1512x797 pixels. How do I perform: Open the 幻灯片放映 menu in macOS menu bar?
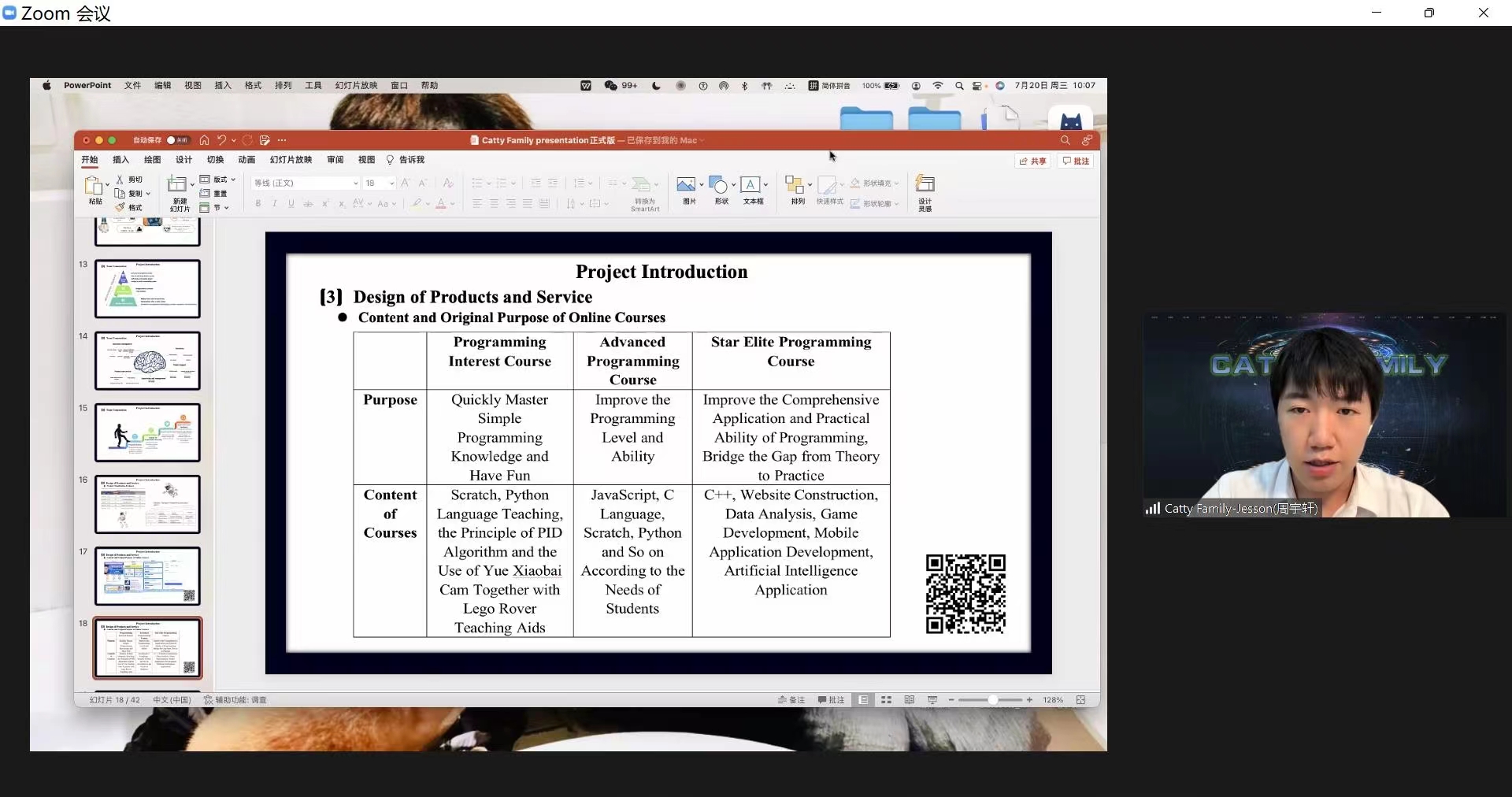[x=356, y=86]
